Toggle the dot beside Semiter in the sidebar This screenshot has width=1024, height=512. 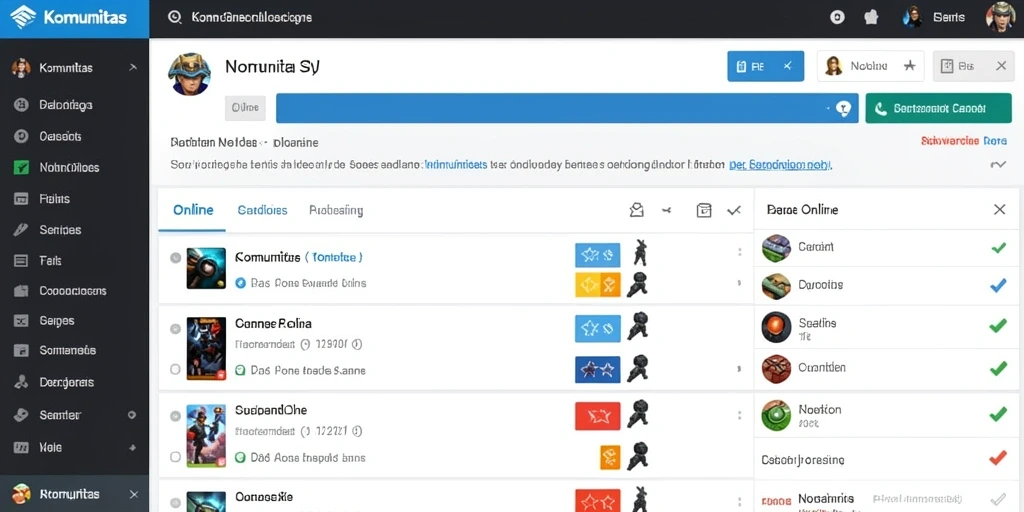point(132,415)
